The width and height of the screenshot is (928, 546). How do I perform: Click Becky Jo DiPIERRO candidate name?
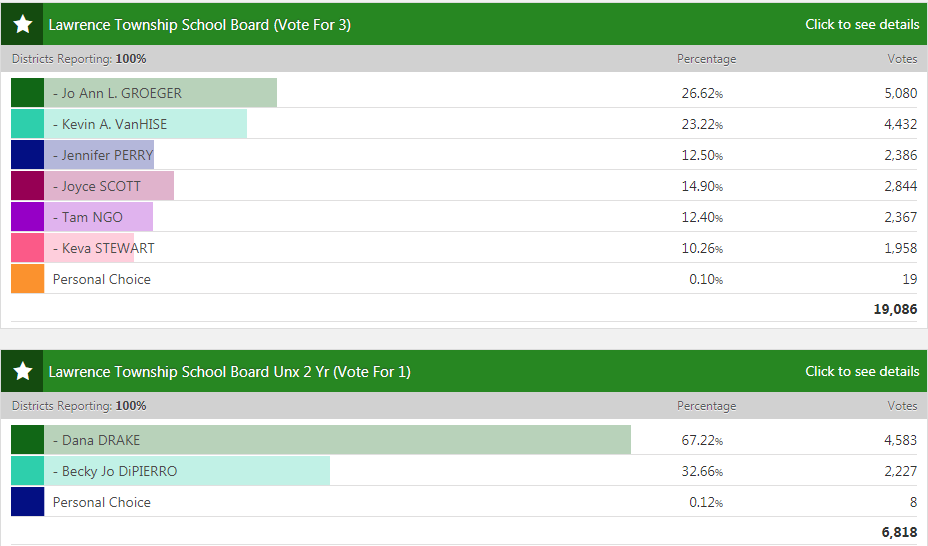115,471
